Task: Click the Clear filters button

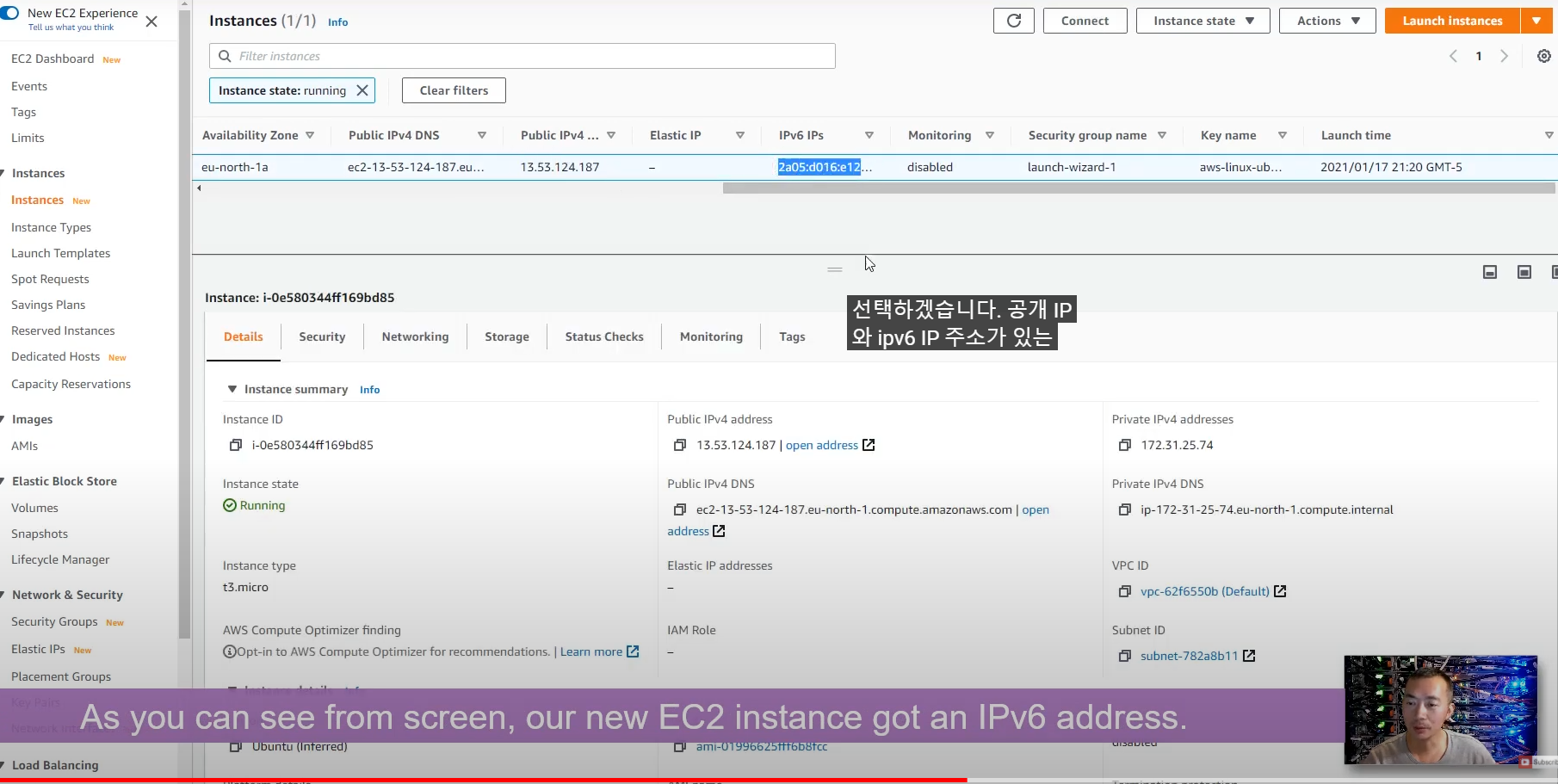Action: [454, 90]
